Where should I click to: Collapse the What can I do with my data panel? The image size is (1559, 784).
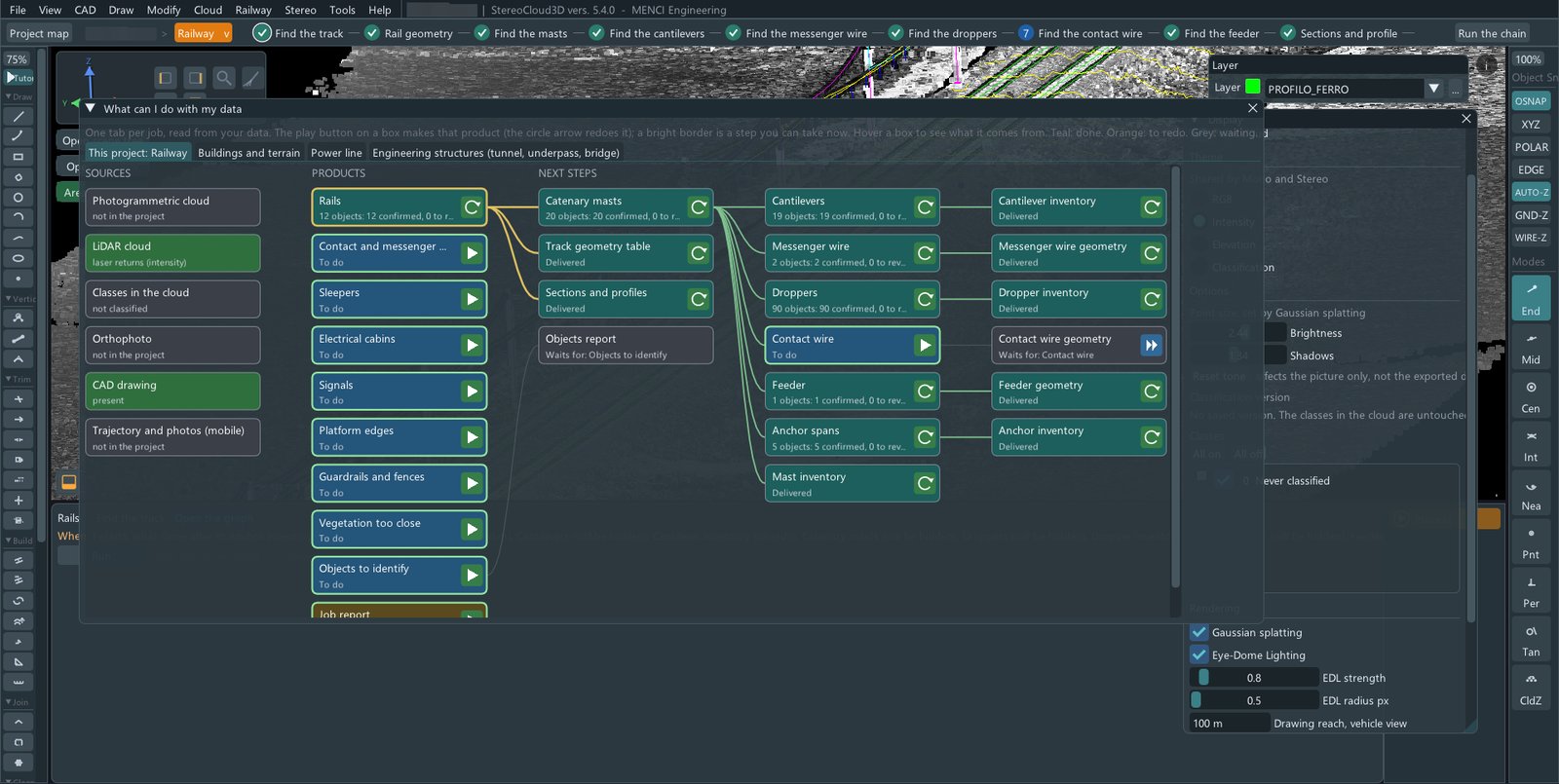pyautogui.click(x=91, y=109)
